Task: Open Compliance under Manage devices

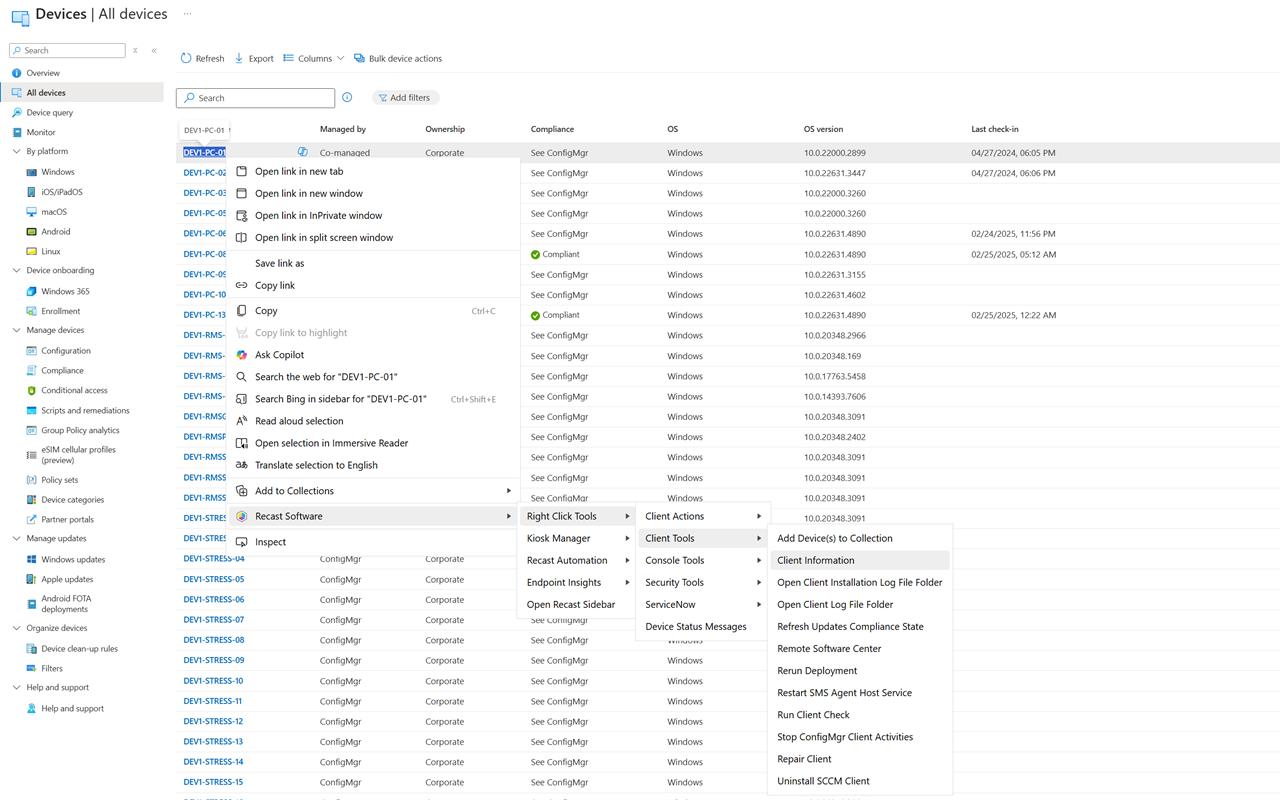Action: [62, 370]
